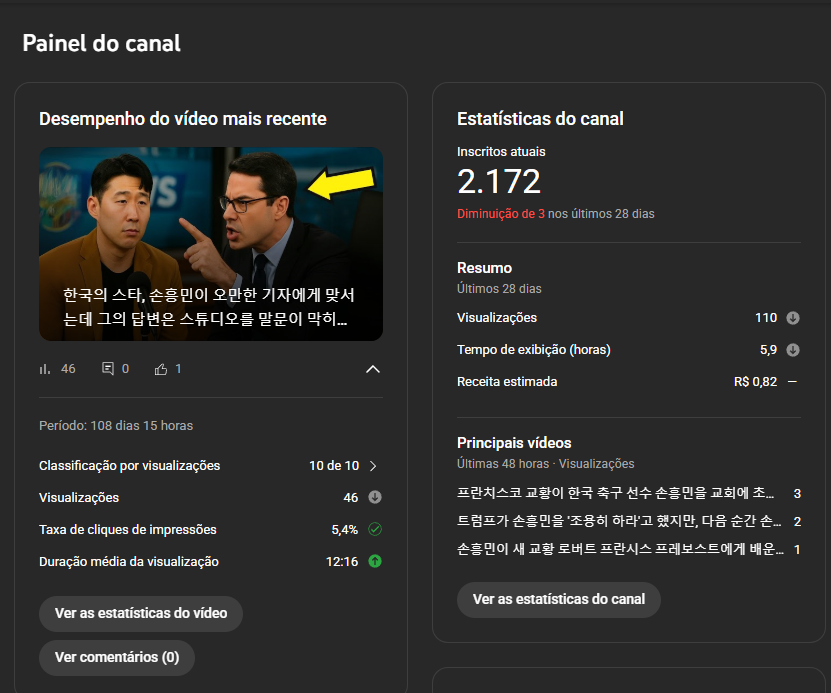Click the comments icon under the thumbnail
The height and width of the screenshot is (693, 831).
point(108,369)
